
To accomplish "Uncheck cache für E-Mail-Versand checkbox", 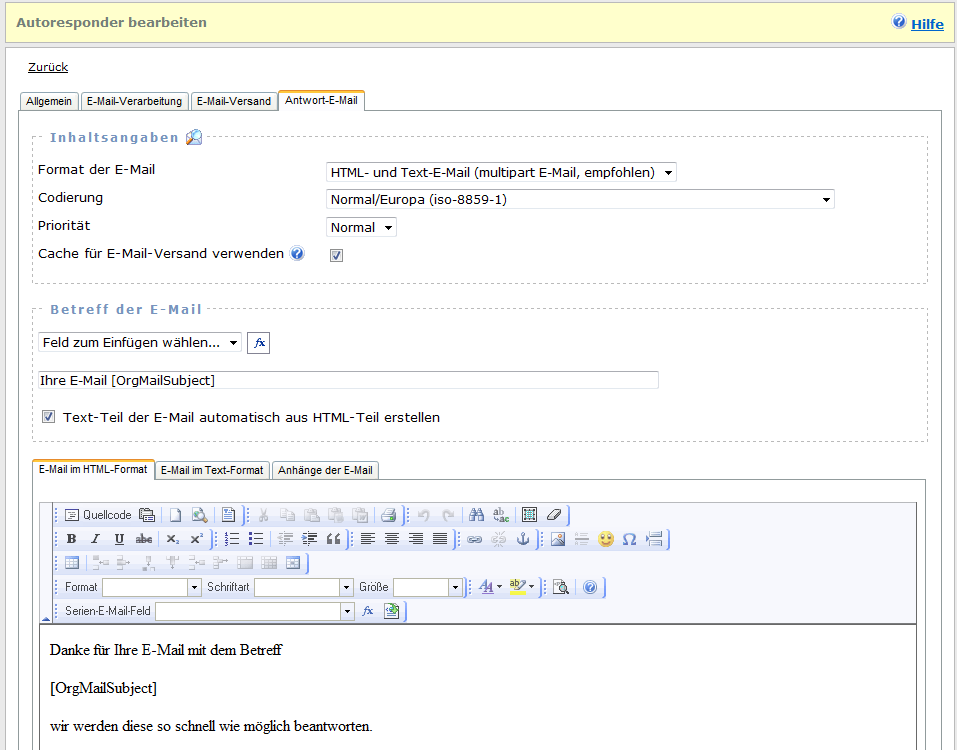I will (337, 255).
